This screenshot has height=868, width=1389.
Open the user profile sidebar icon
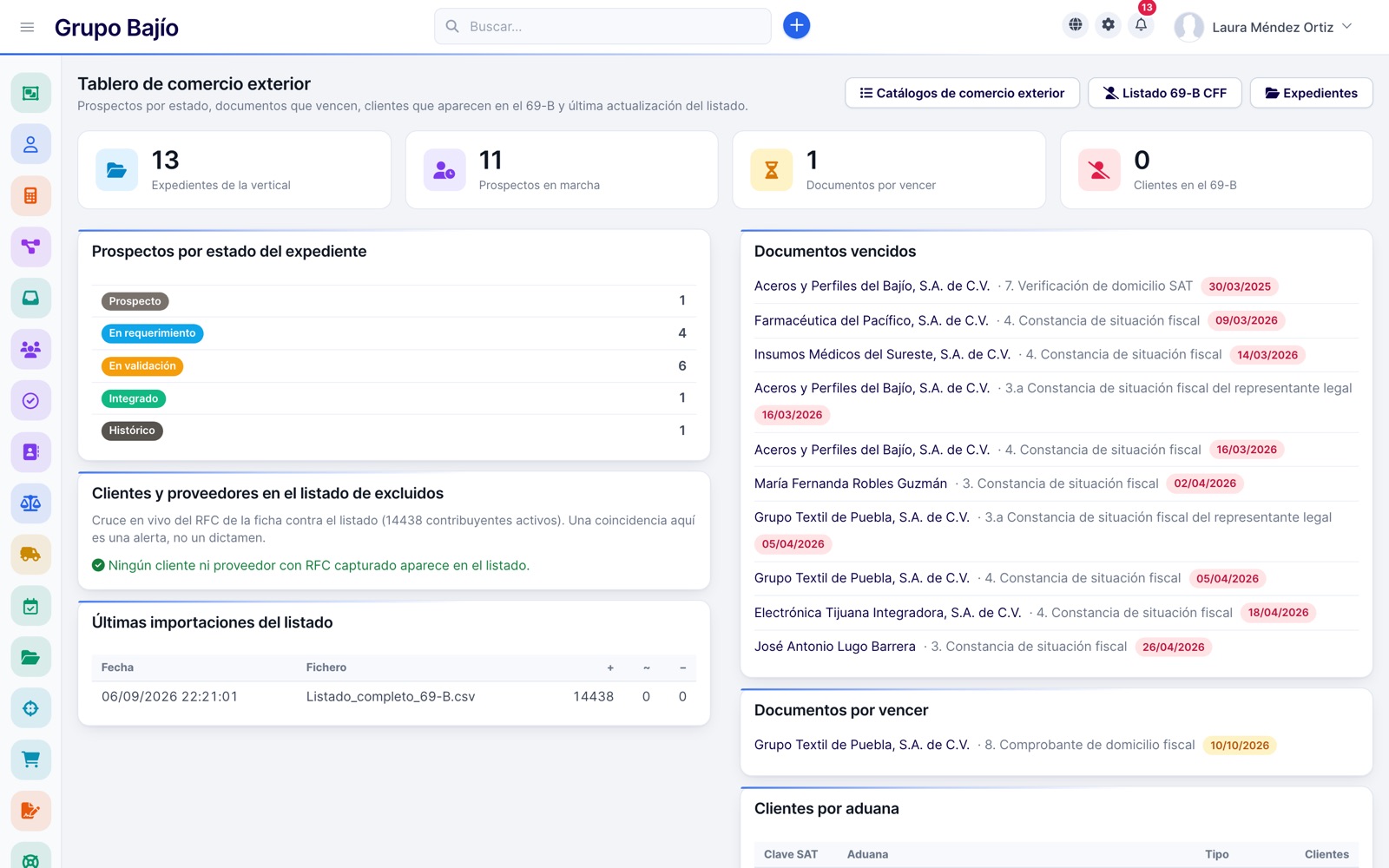(30, 144)
